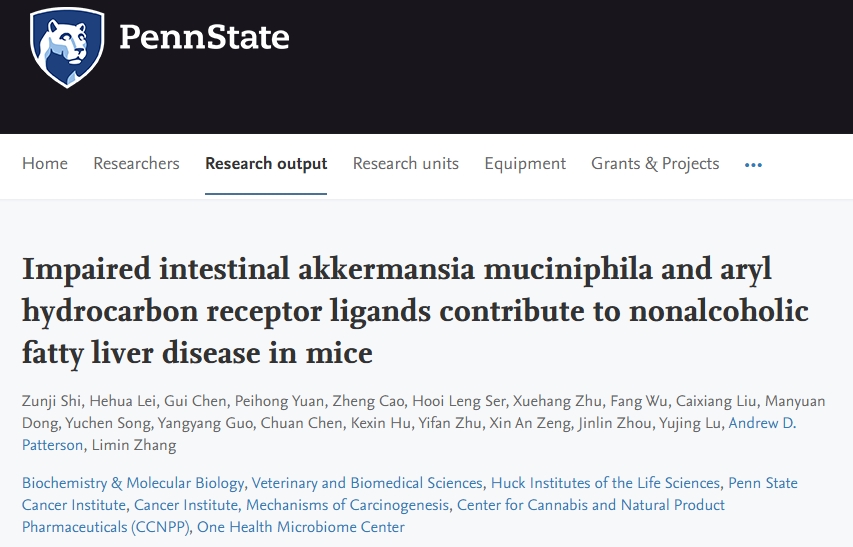
Task: Open the Researchers section
Action: (136, 164)
